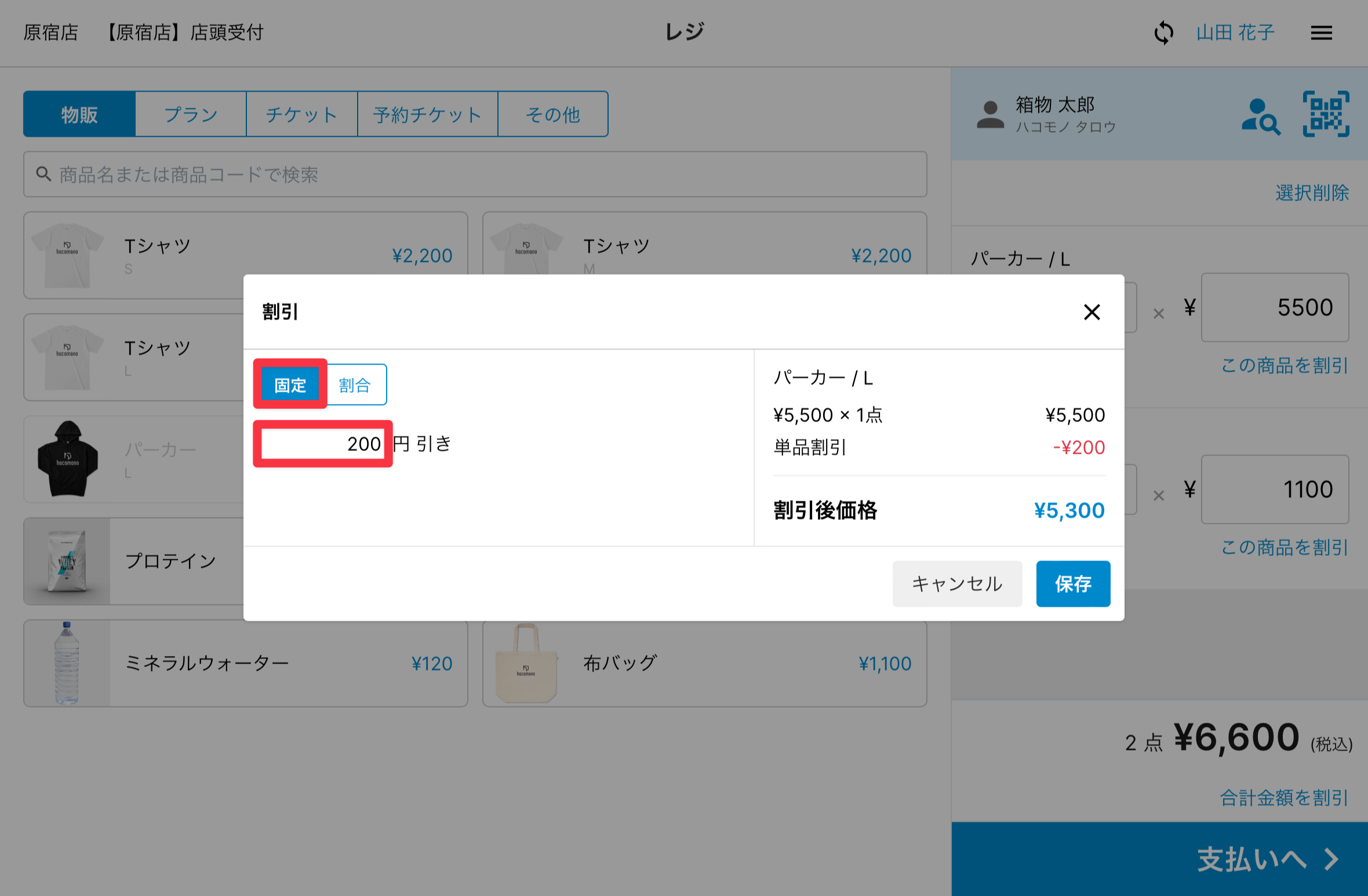1368x896 pixels.
Task: Click the customer search icon
Action: click(x=1260, y=116)
